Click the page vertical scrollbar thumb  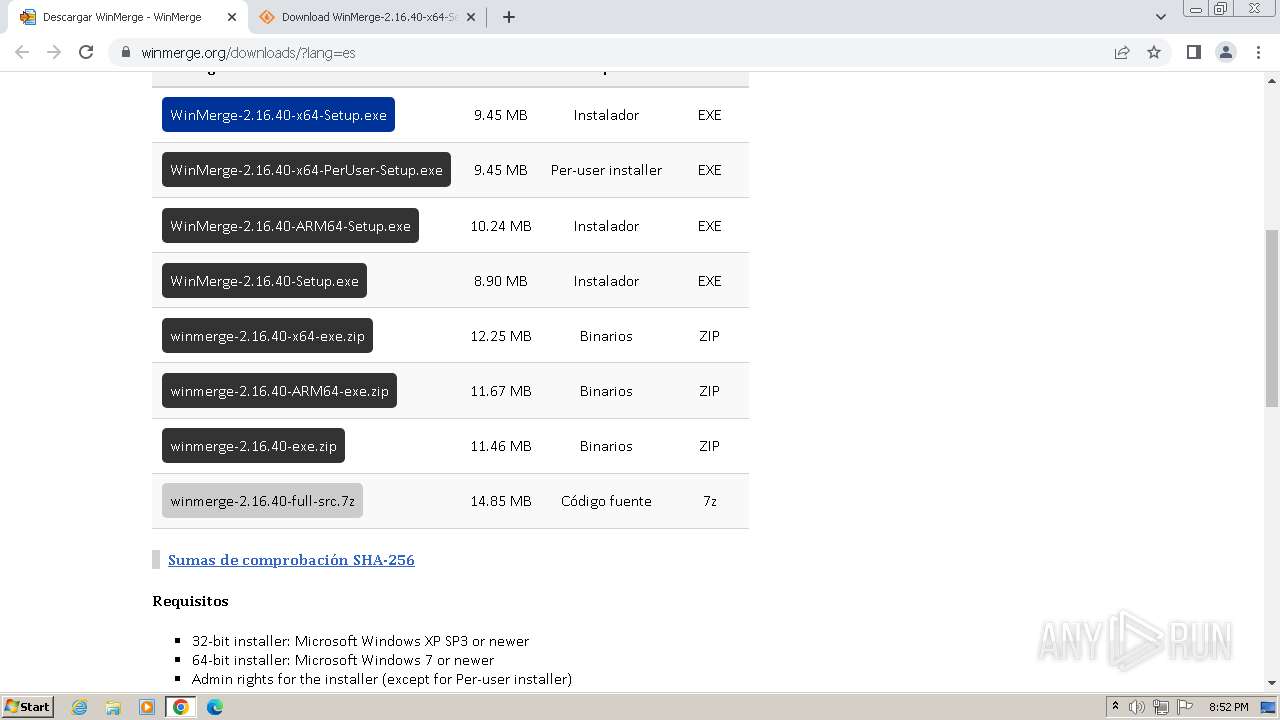click(1272, 318)
